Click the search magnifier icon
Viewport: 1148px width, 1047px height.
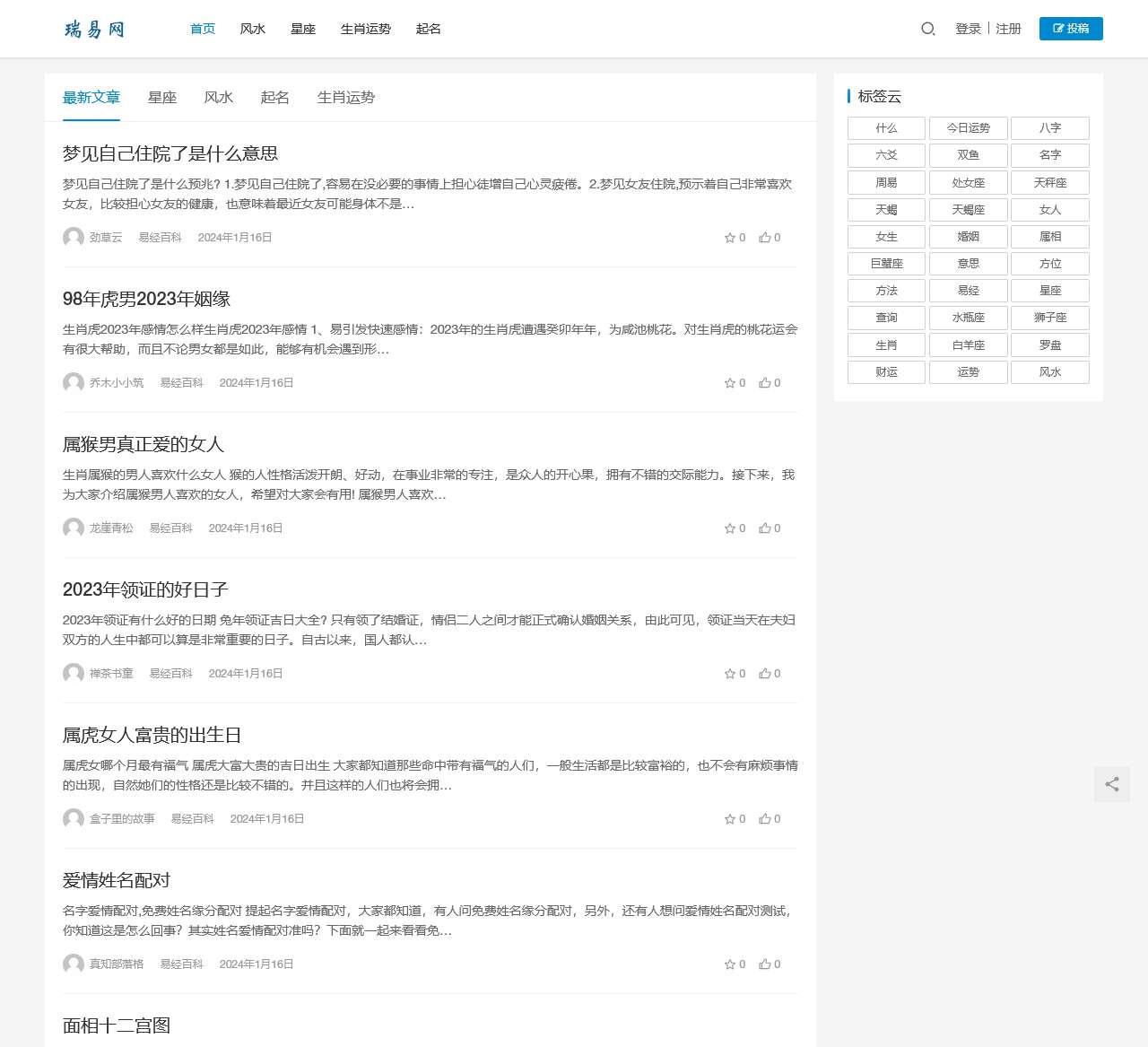click(x=927, y=29)
